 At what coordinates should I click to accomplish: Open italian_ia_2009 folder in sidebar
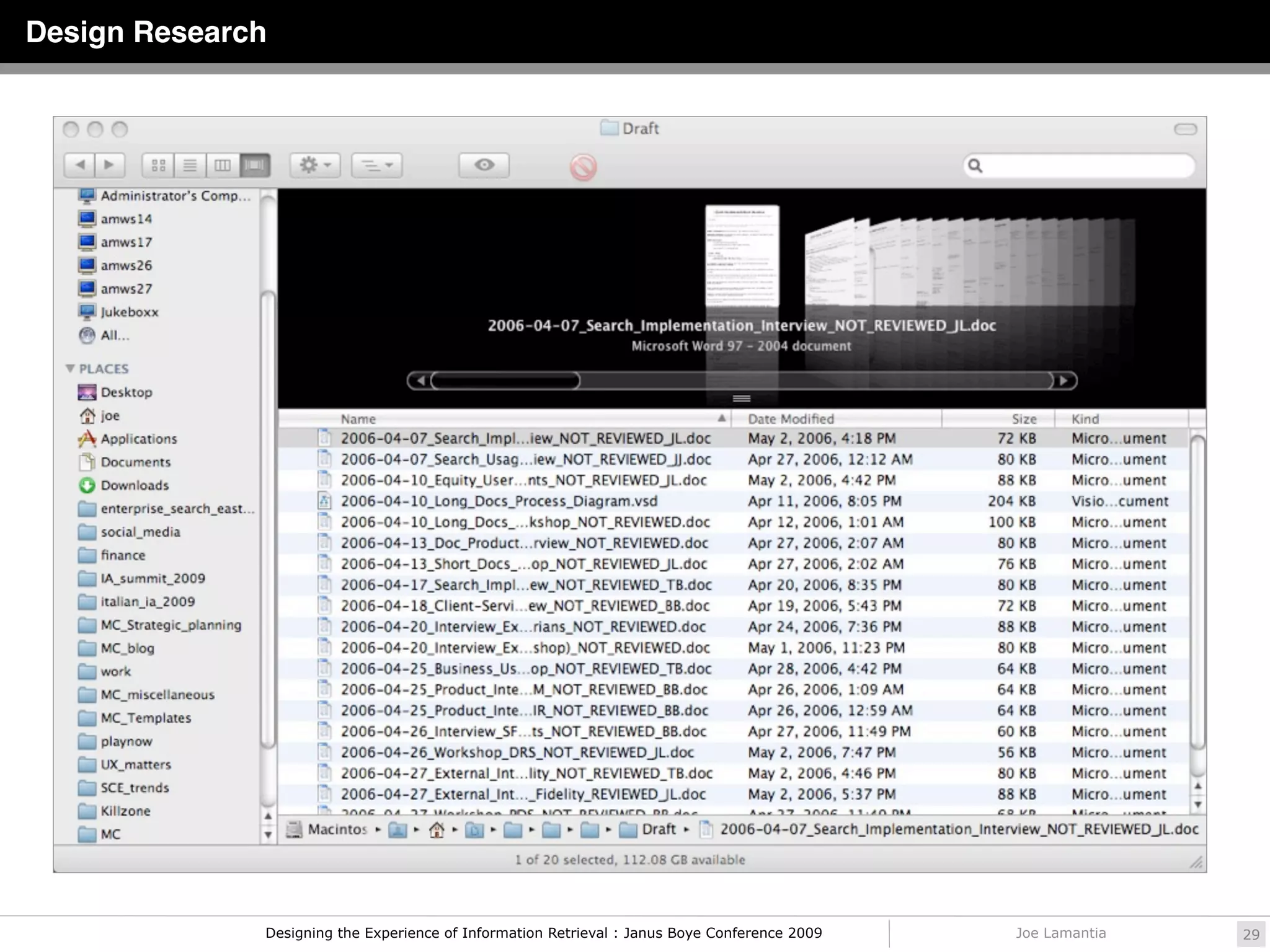(137, 602)
